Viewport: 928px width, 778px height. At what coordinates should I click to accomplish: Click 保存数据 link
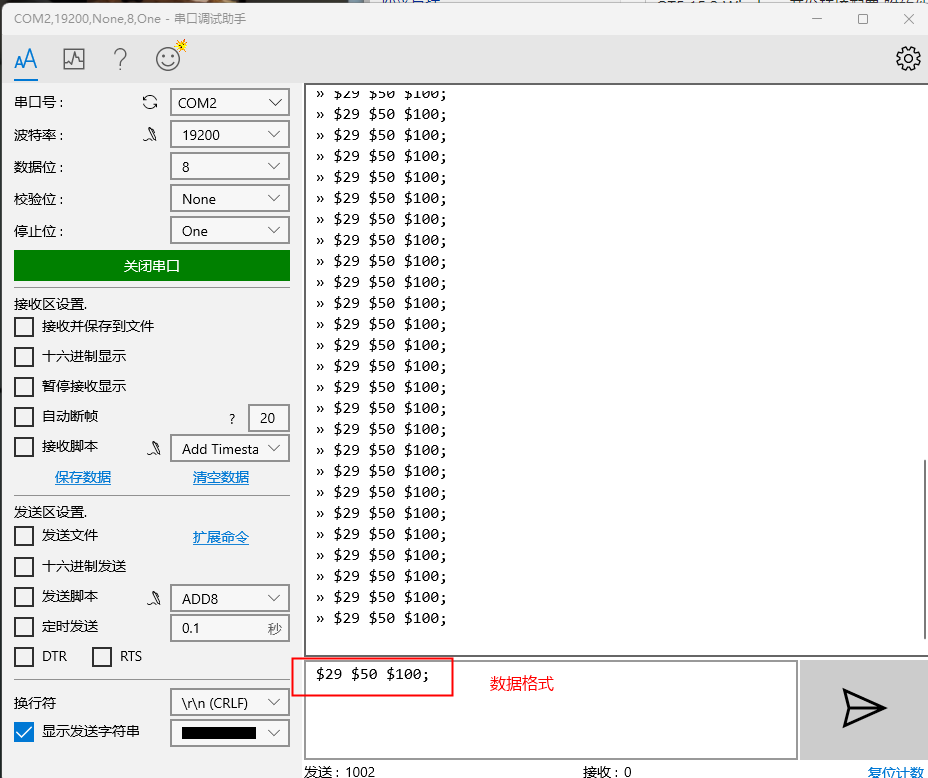[83, 477]
